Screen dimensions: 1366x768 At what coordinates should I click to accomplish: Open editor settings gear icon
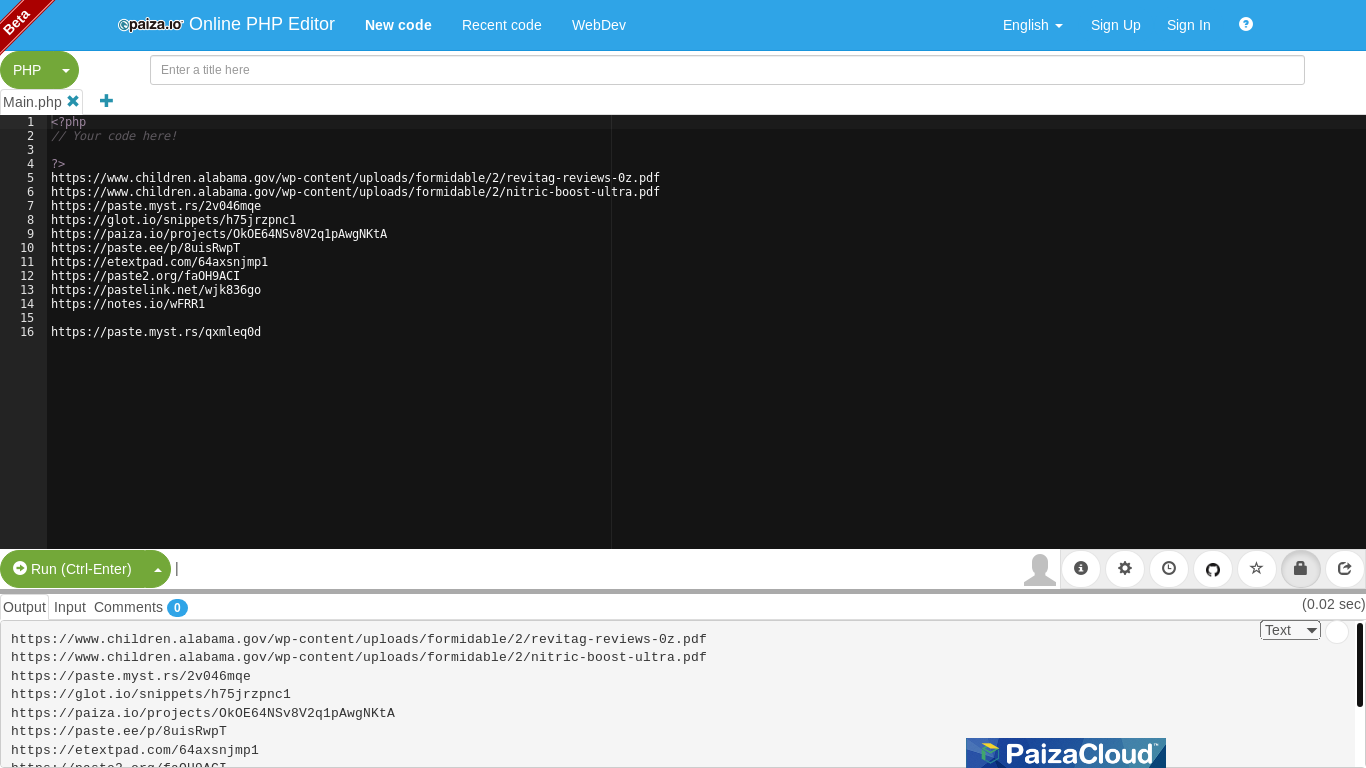[x=1125, y=569]
